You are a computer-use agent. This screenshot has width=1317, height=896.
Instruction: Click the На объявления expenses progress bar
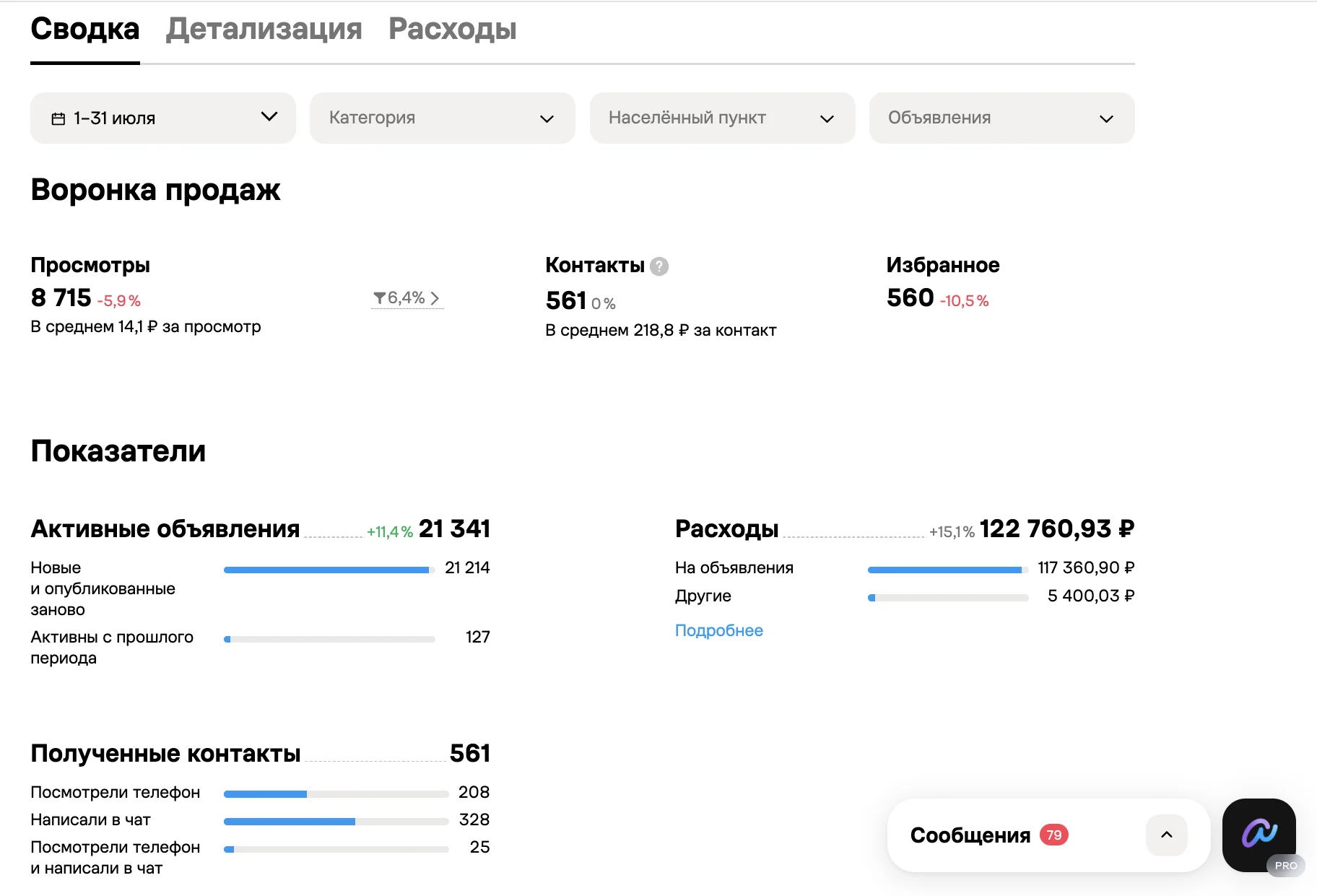(948, 570)
